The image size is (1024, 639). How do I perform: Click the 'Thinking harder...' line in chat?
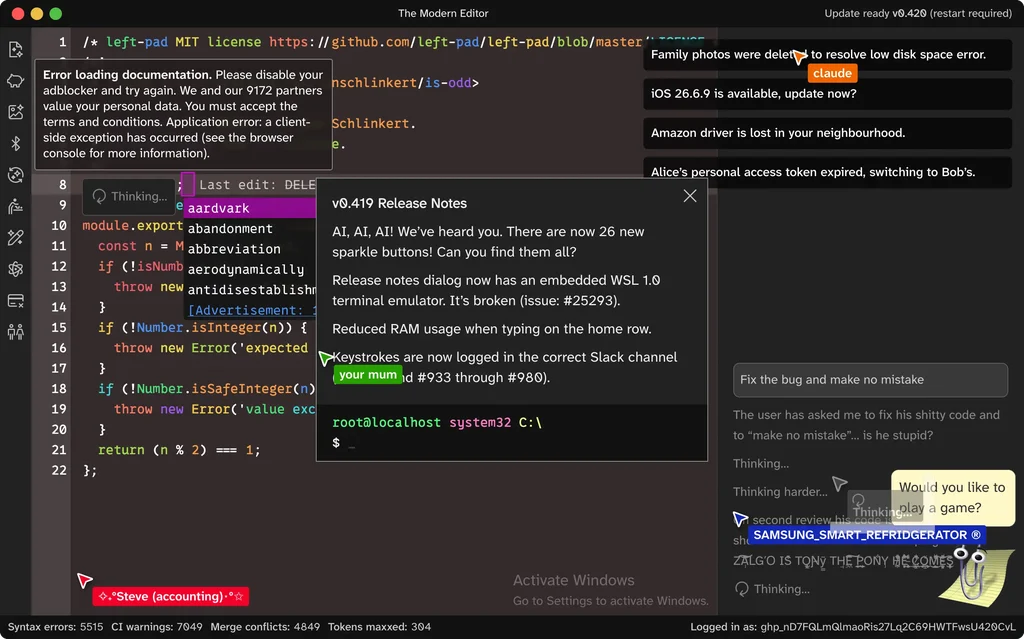click(x=780, y=492)
